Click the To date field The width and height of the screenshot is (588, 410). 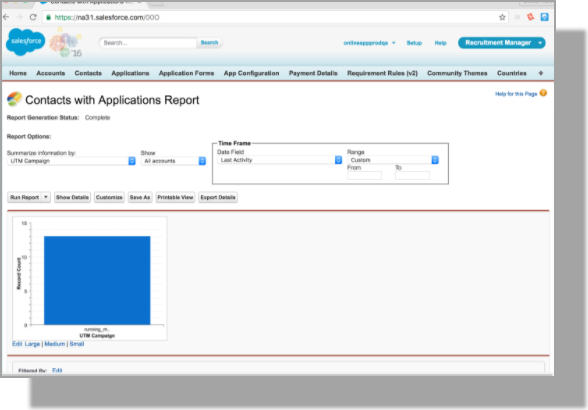tap(412, 175)
